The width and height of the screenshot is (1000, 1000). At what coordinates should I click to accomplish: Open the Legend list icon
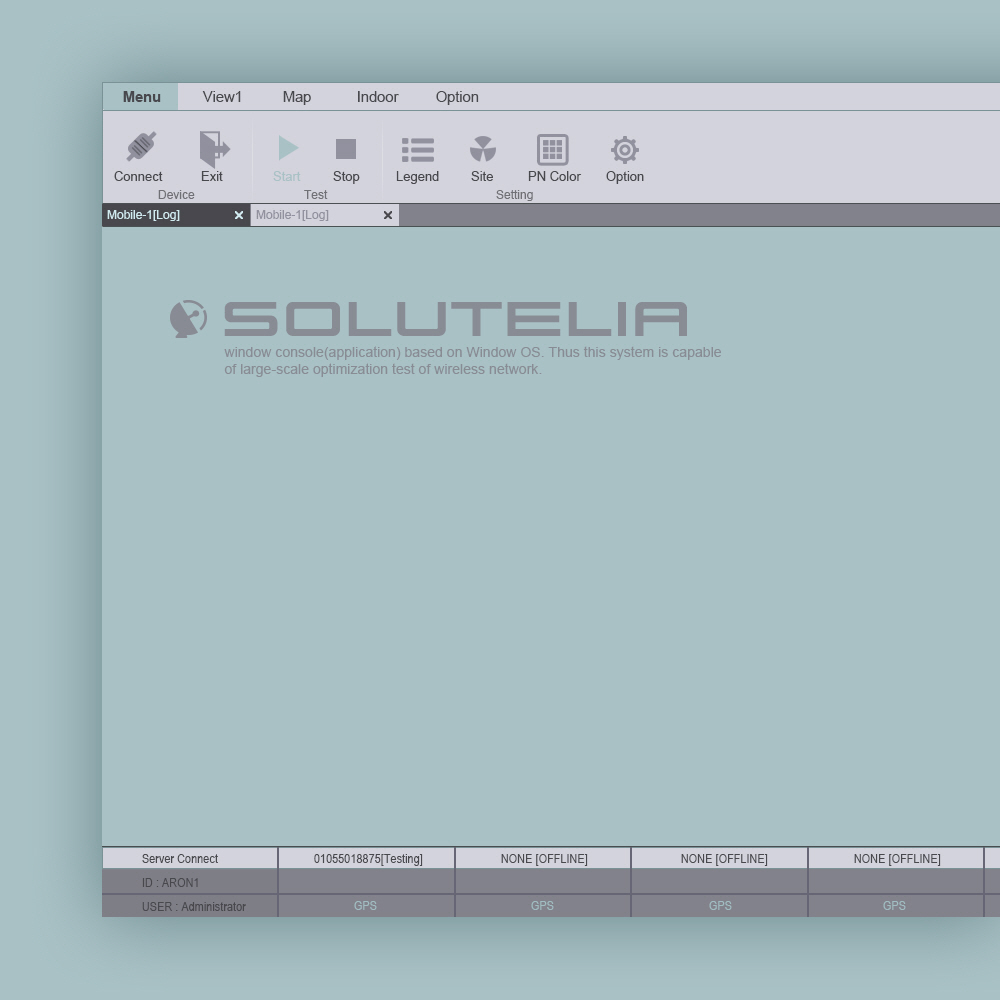418,150
